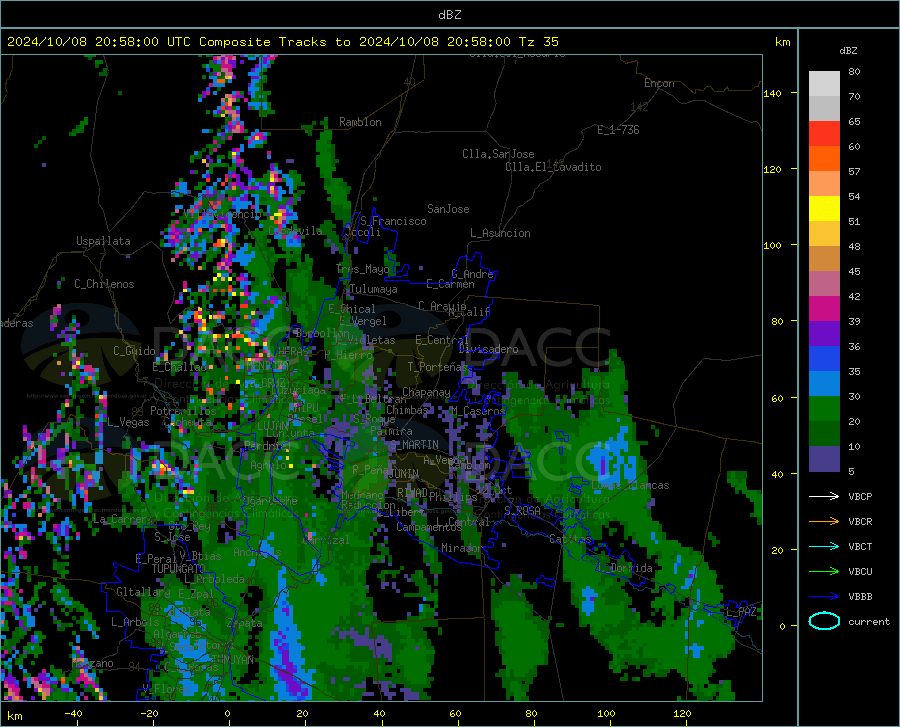Screen dimensions: 900x727
Task: Click the 'Mirador' map label
Action: (463, 548)
